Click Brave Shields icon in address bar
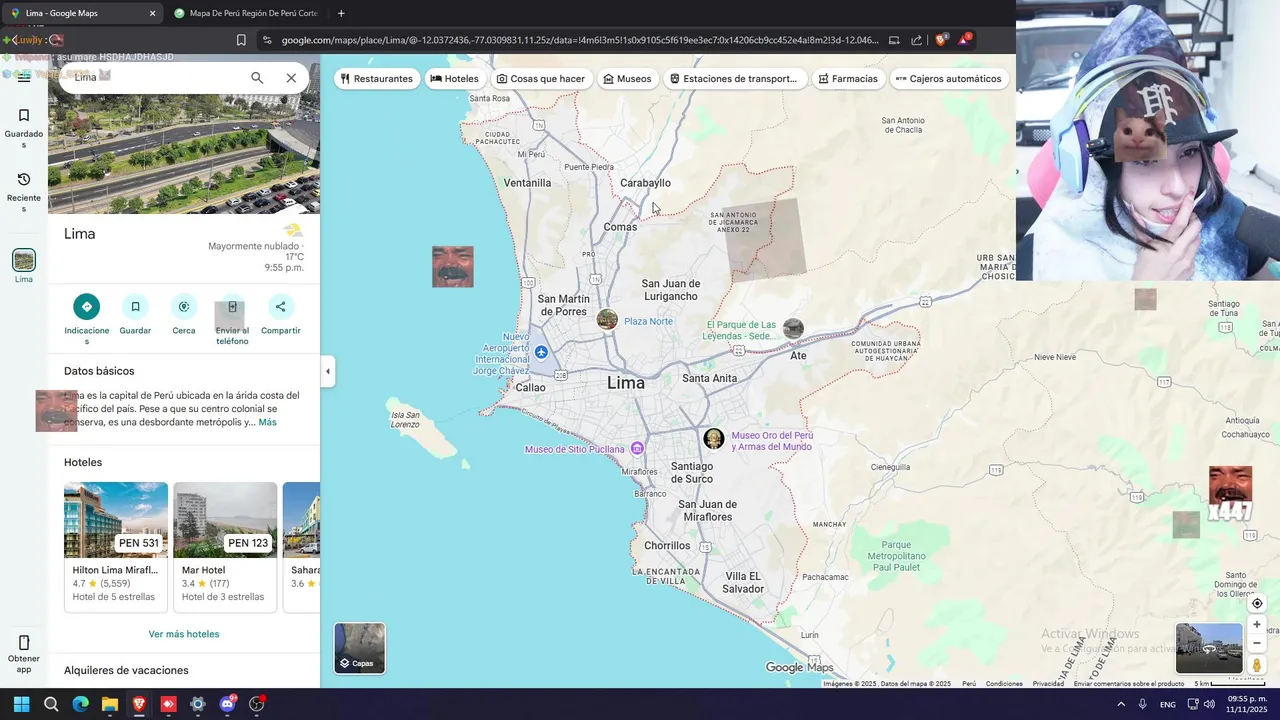This screenshot has height=720, width=1280. 941,40
